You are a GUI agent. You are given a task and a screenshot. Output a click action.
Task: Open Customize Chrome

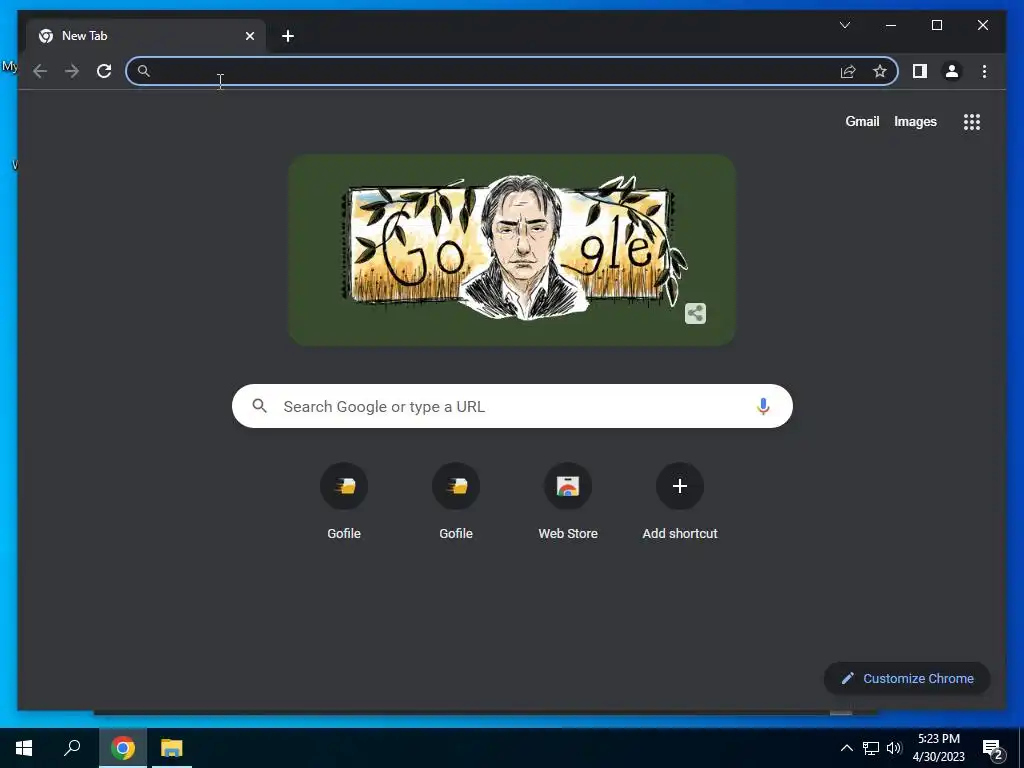tap(907, 679)
